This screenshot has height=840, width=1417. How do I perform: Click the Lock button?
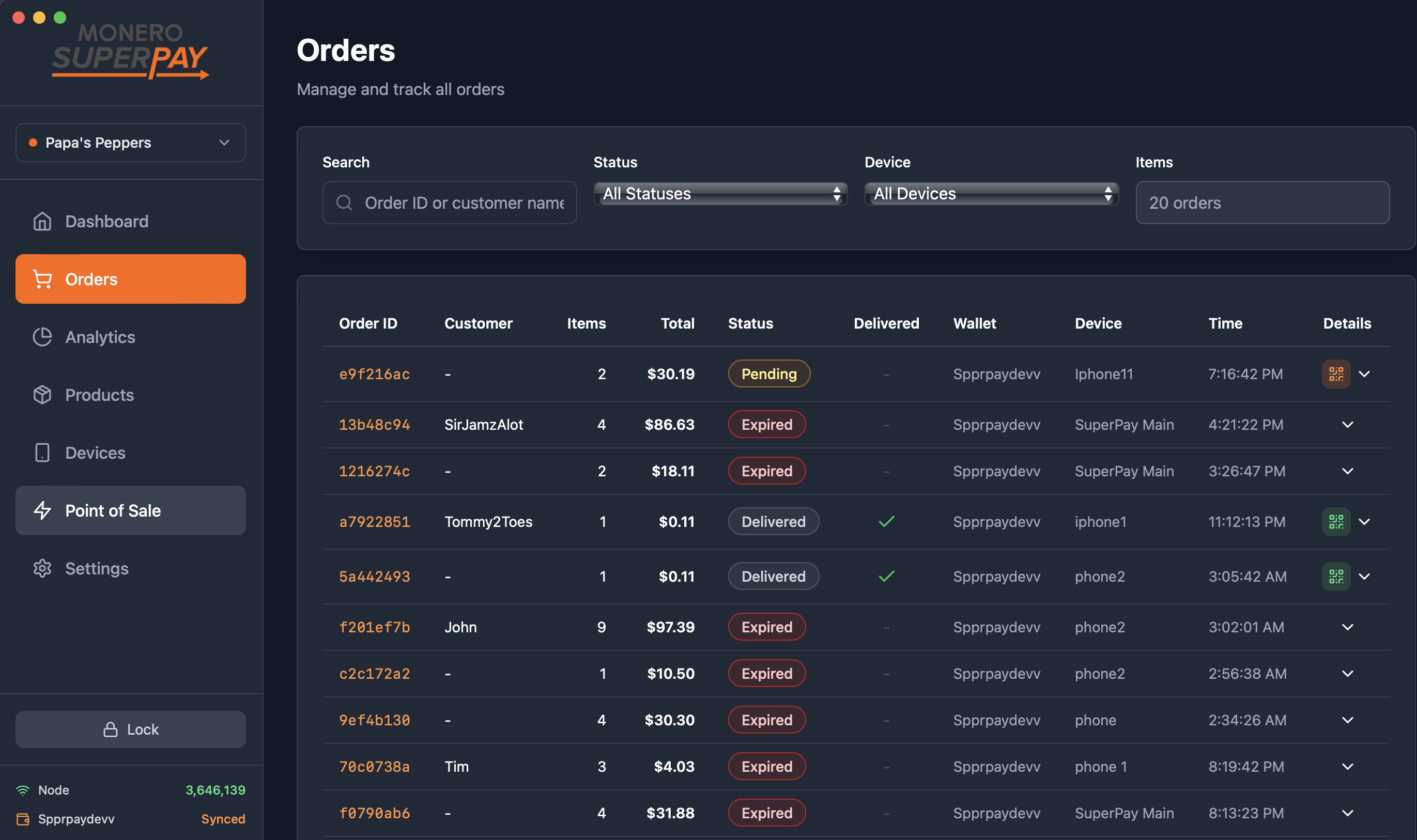(x=130, y=729)
